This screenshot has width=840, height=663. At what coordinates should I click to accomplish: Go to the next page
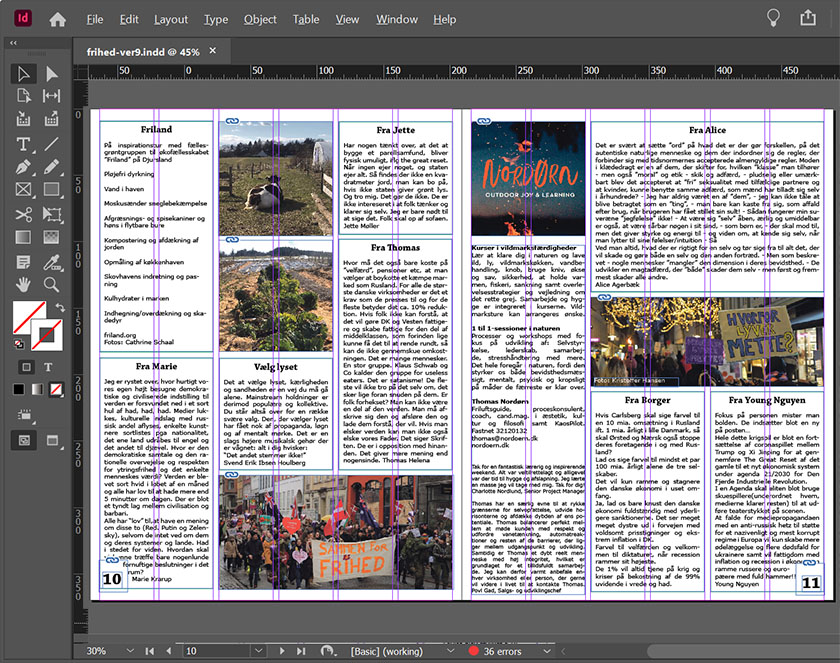coord(282,651)
